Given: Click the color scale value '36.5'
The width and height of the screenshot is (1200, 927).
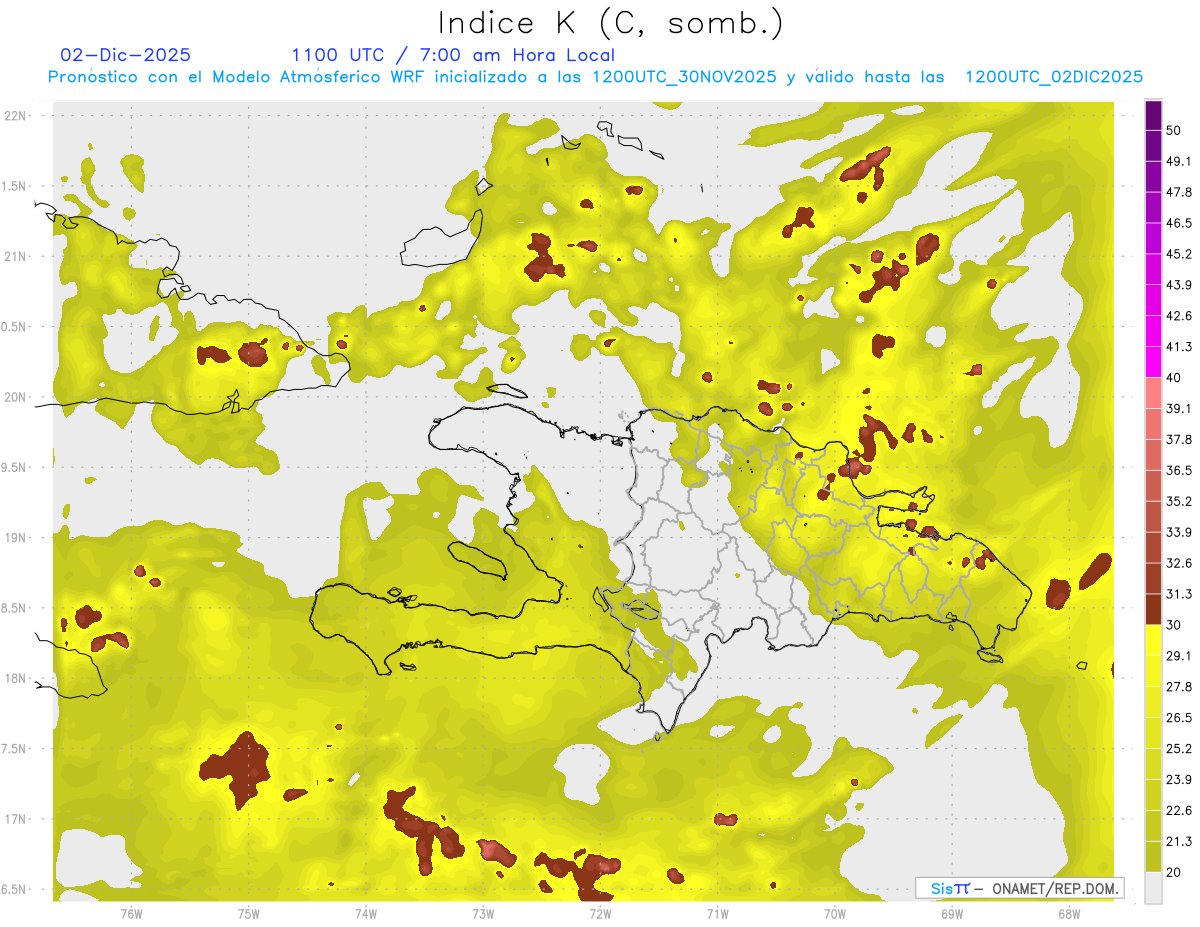Looking at the screenshot, I should [1179, 470].
